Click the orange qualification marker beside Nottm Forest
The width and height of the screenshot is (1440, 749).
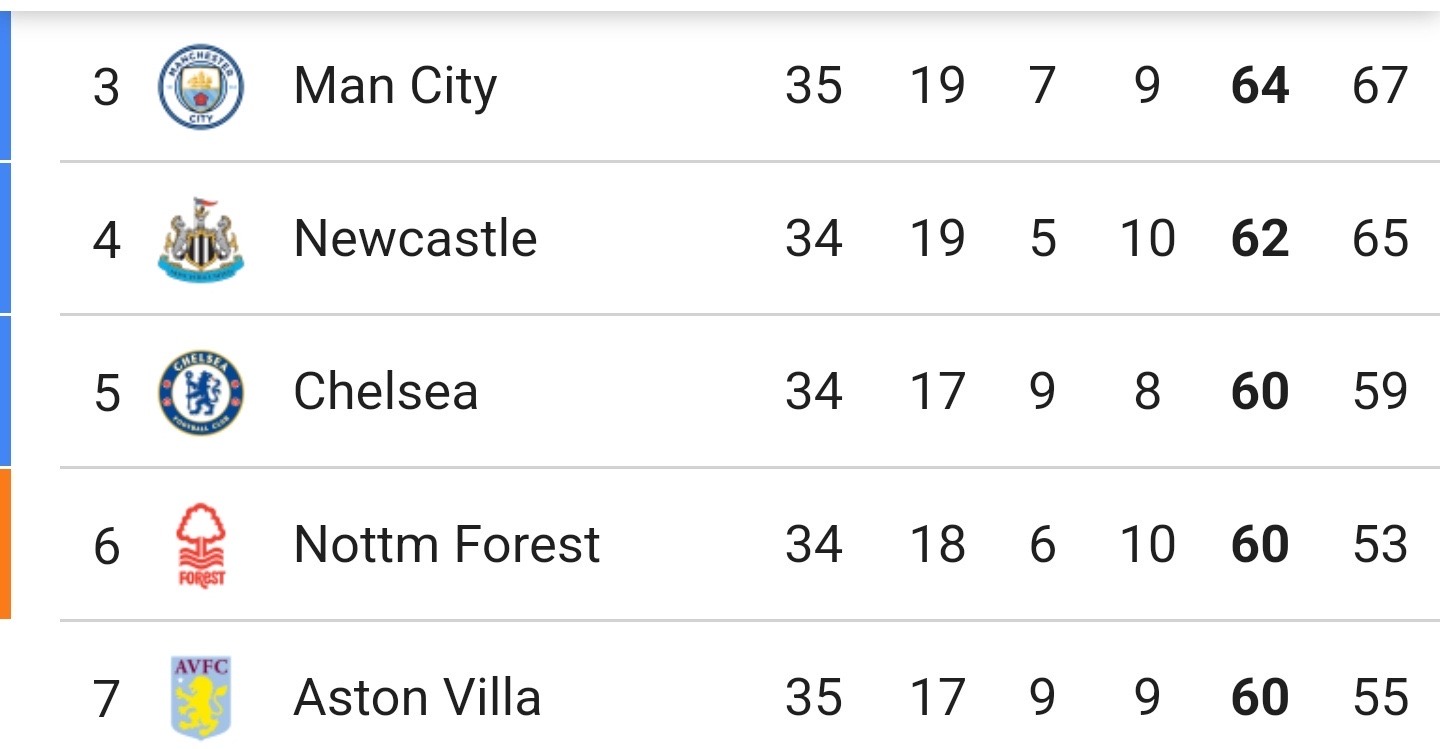5,544
